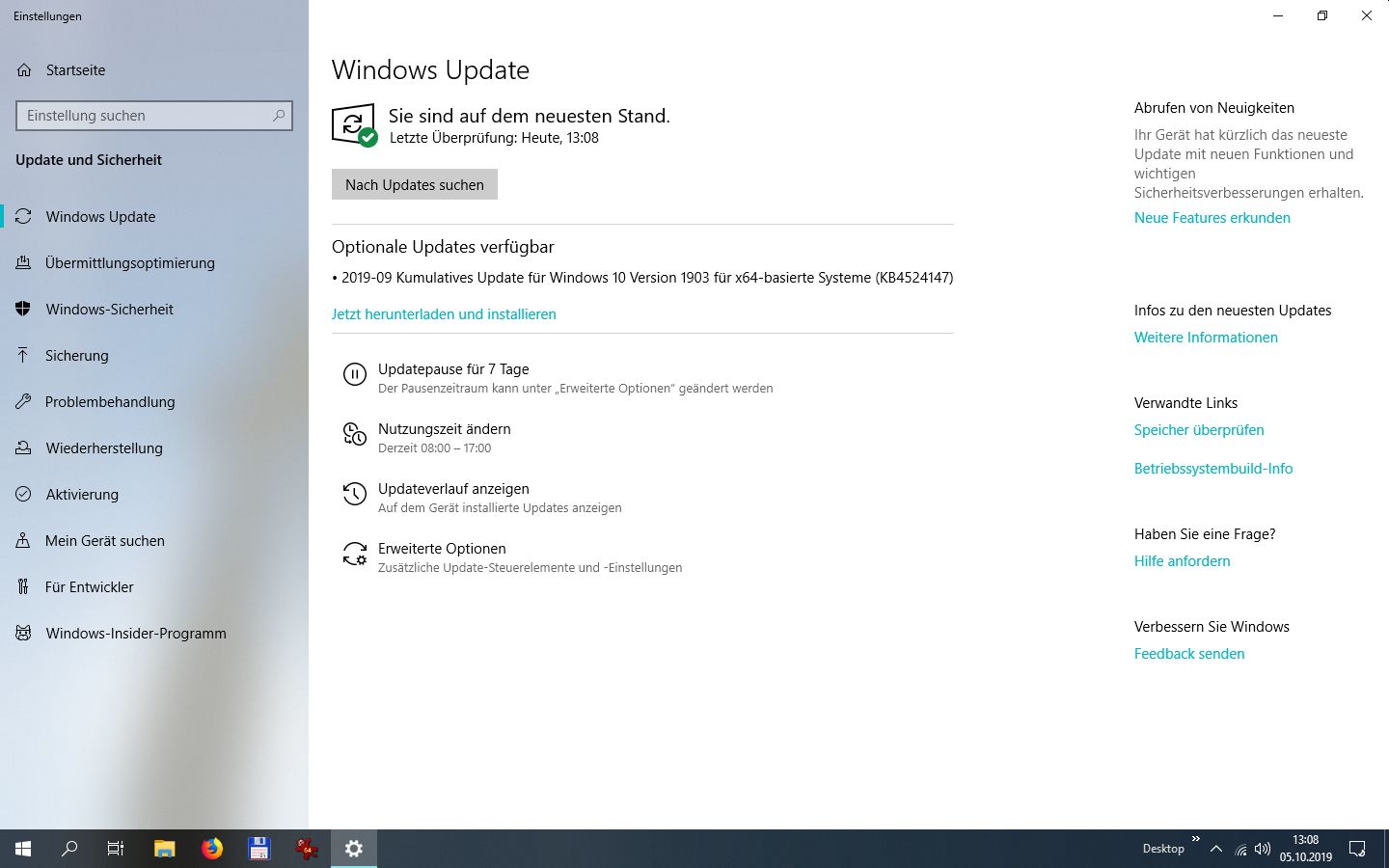Click the Desktop toolbar label in taskbar
Image resolution: width=1389 pixels, height=868 pixels.
(1163, 849)
